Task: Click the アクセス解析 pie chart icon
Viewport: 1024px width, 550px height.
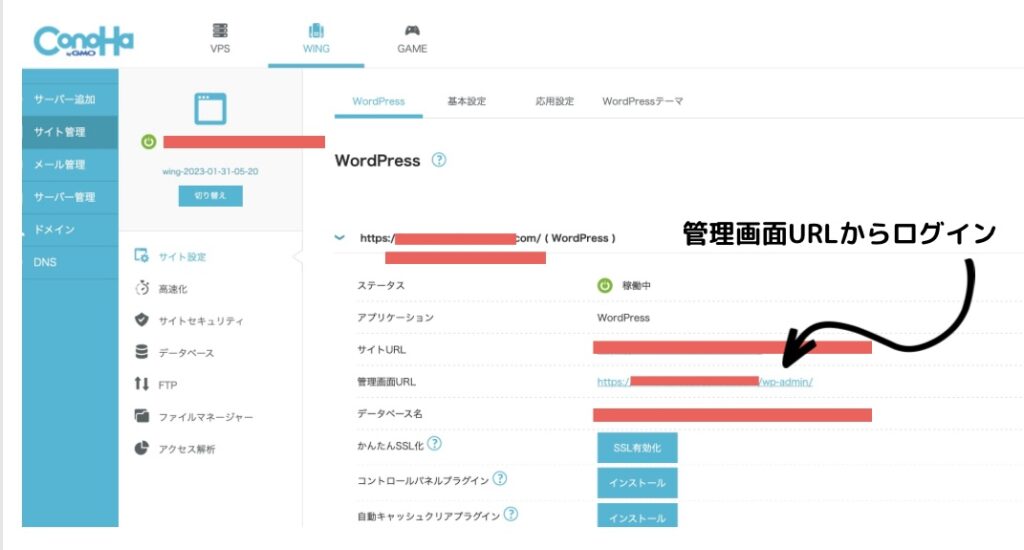Action: tap(141, 447)
